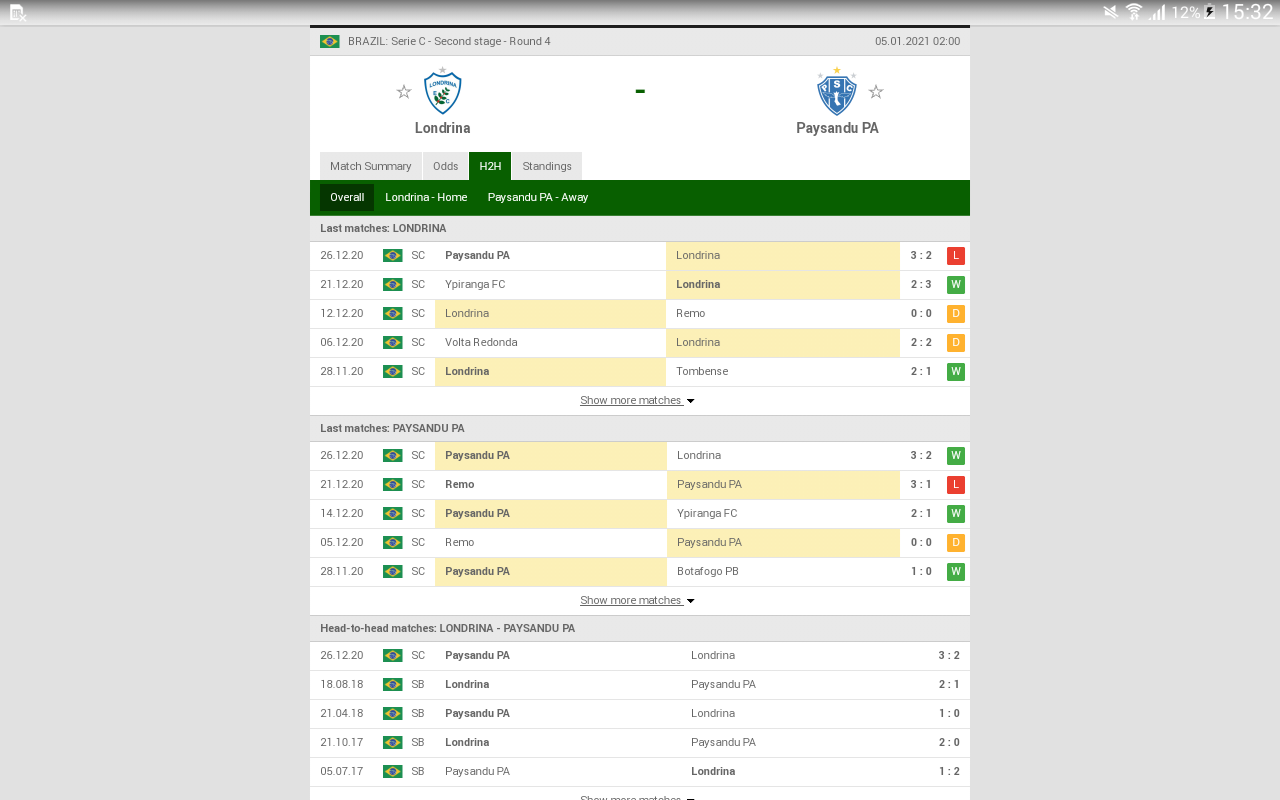Click the L badge on Remo 3:1 Paysandu
1280x800 pixels.
coord(956,485)
